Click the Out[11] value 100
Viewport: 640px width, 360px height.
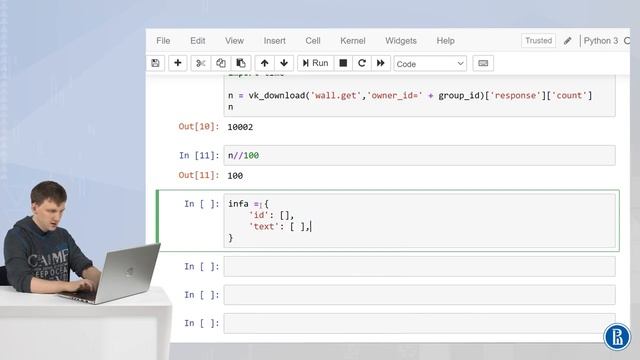coord(235,176)
